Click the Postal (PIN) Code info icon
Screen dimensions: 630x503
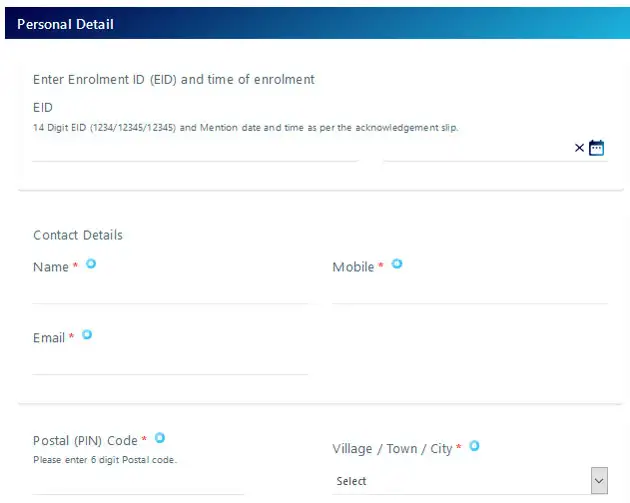160,437
